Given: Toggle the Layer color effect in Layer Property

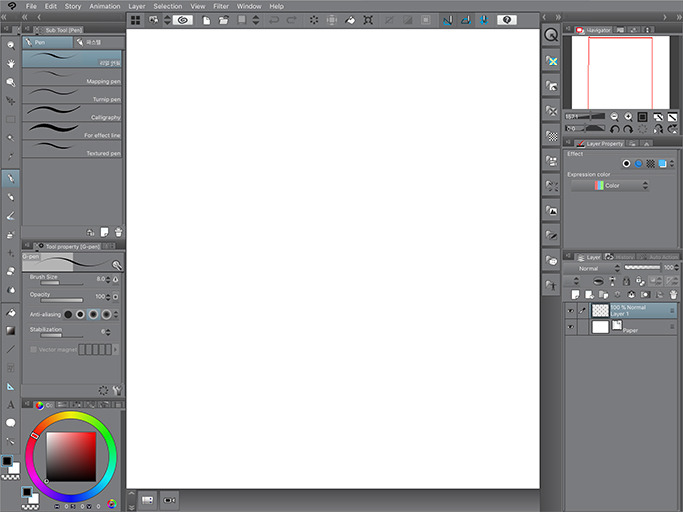Looking at the screenshot, I should (x=663, y=163).
